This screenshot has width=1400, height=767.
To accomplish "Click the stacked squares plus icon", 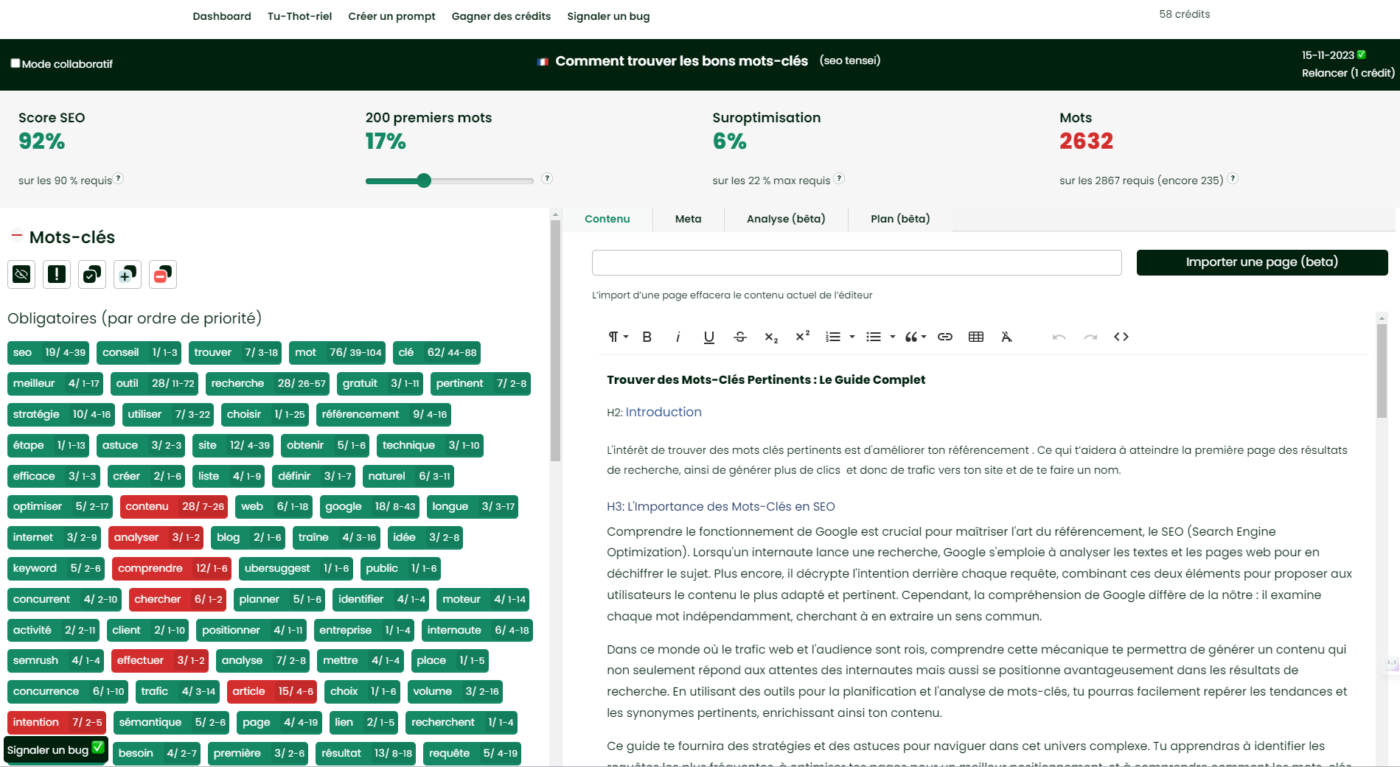I will 127,274.
